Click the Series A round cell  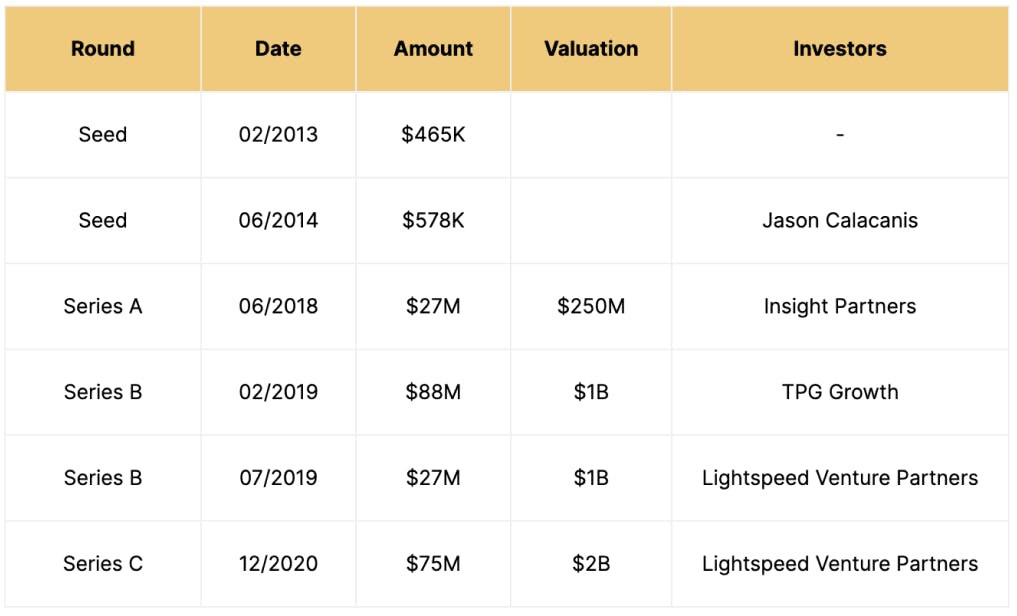103,306
